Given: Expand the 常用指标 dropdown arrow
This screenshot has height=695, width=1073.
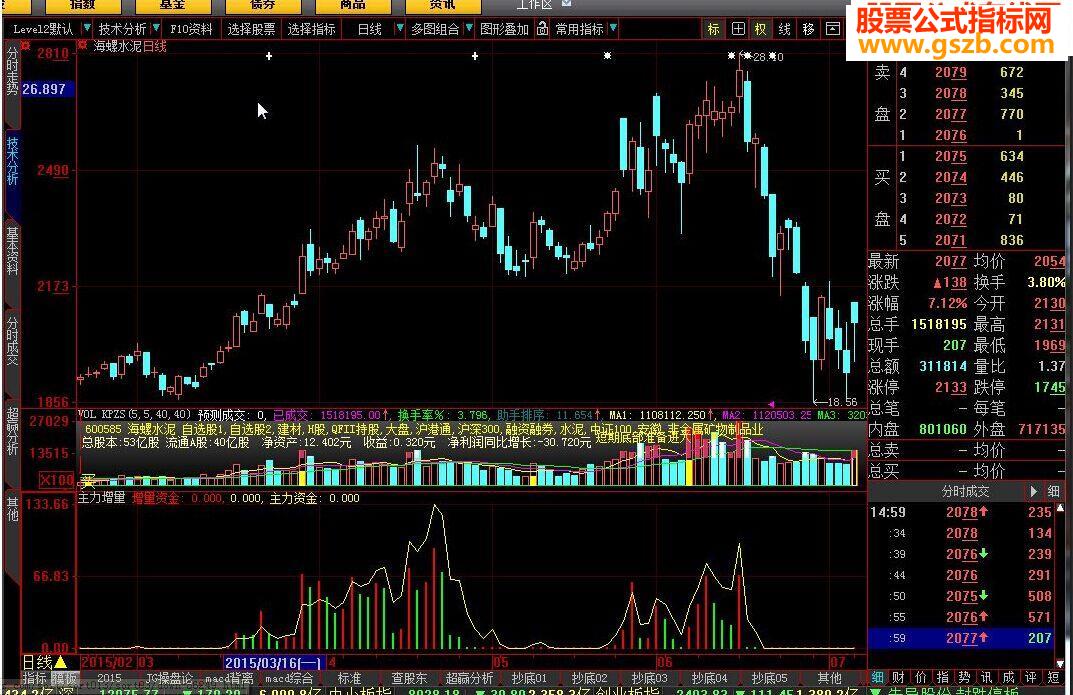Looking at the screenshot, I should coord(613,28).
